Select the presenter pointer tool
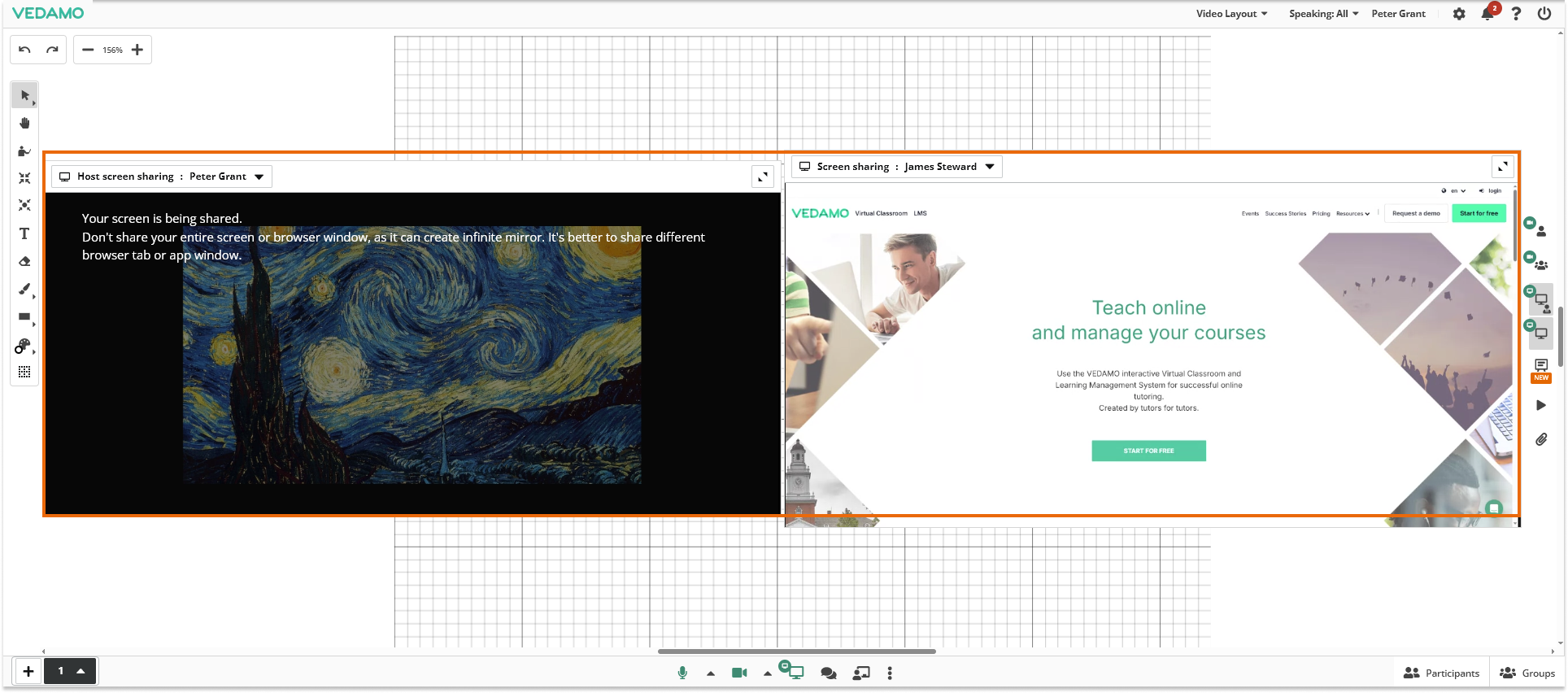 [x=24, y=150]
